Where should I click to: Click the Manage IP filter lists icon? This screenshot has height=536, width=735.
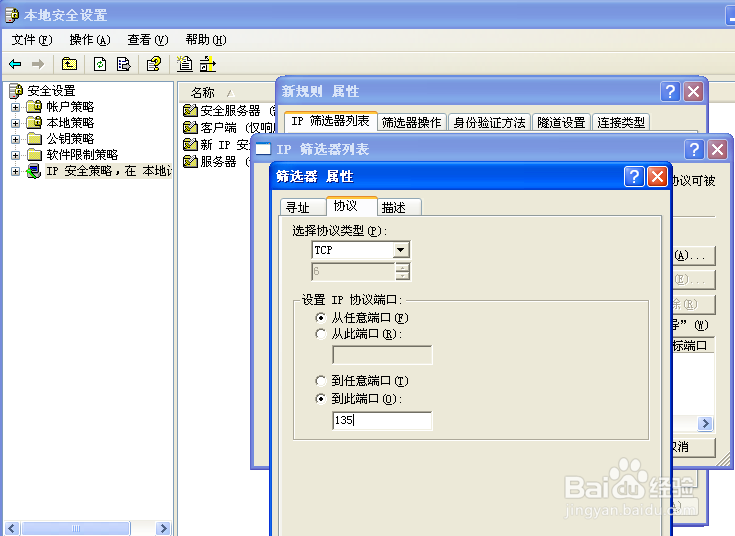[x=208, y=64]
